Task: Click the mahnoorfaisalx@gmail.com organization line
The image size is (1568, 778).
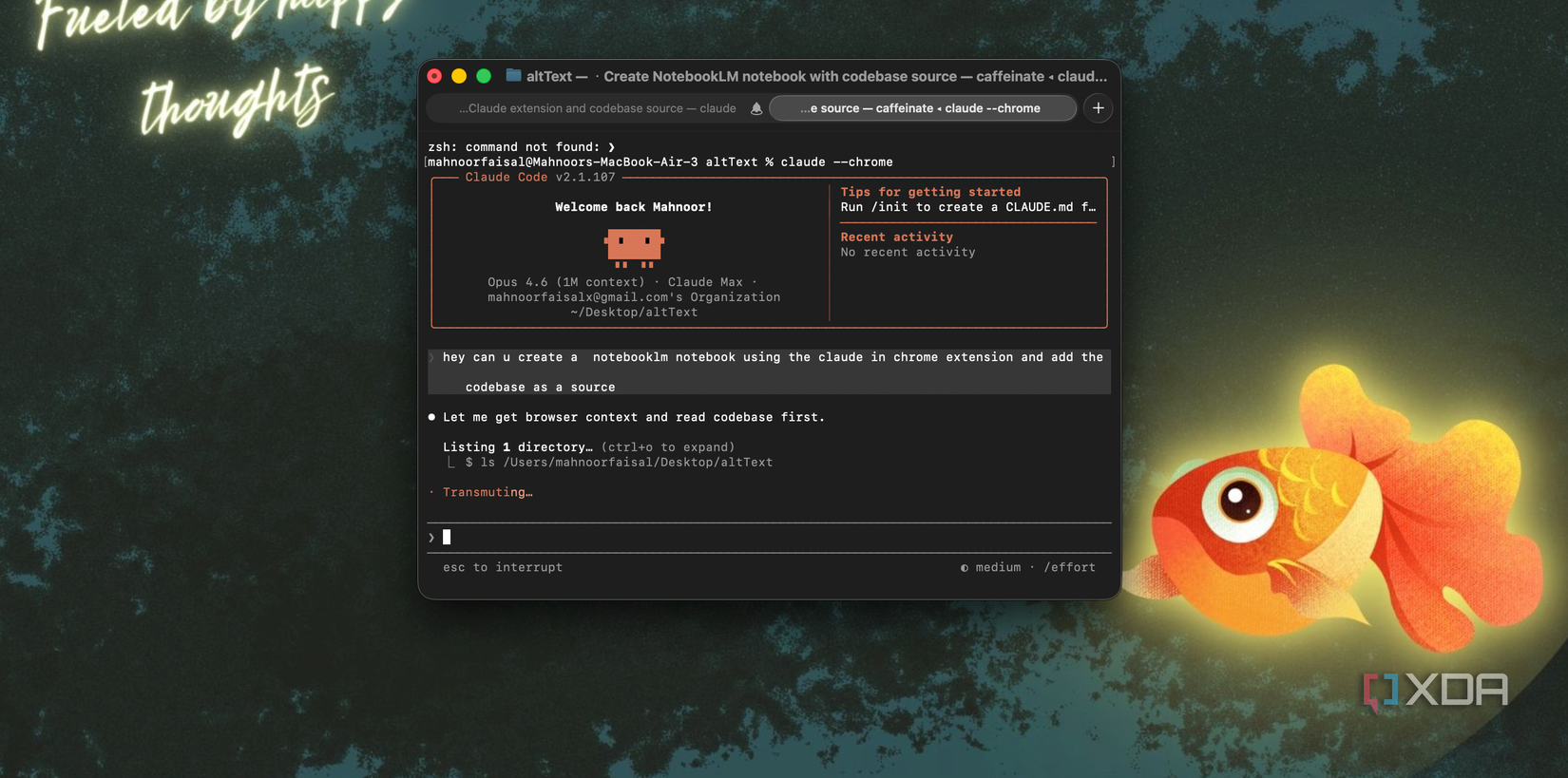Action: pos(634,297)
